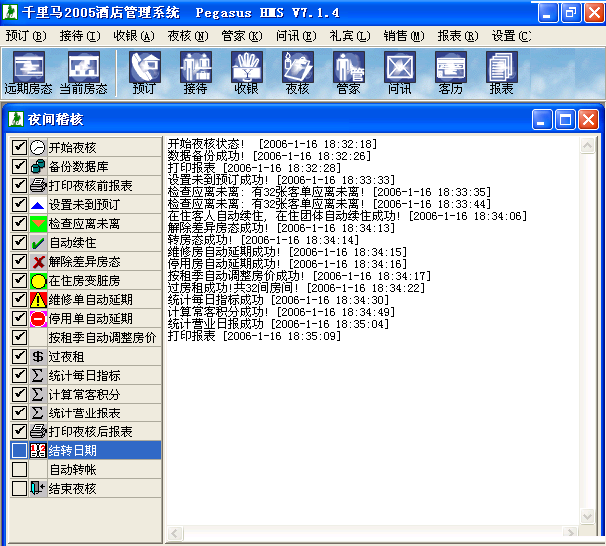Click the warning icon for 维修单自动延期
The height and width of the screenshot is (546, 606).
click(x=38, y=299)
